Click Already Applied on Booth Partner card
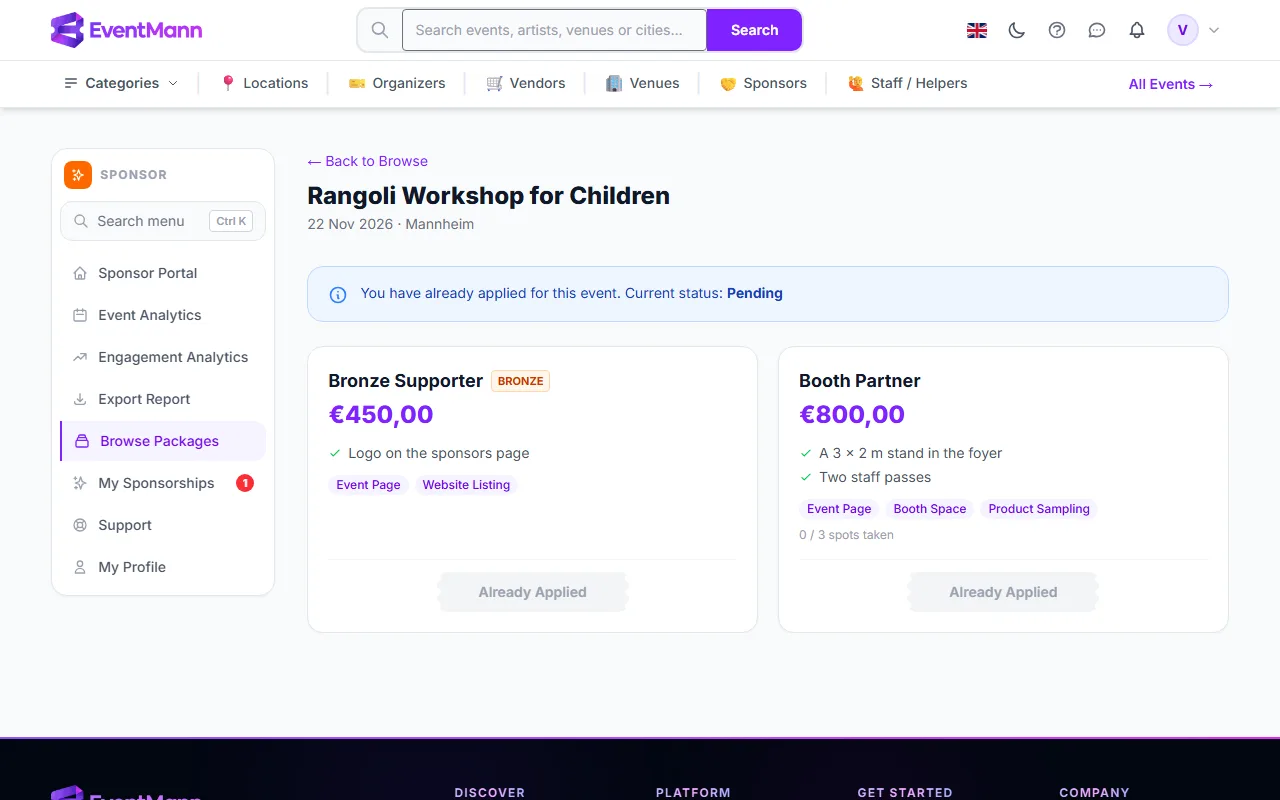The width and height of the screenshot is (1280, 800). click(x=1003, y=592)
